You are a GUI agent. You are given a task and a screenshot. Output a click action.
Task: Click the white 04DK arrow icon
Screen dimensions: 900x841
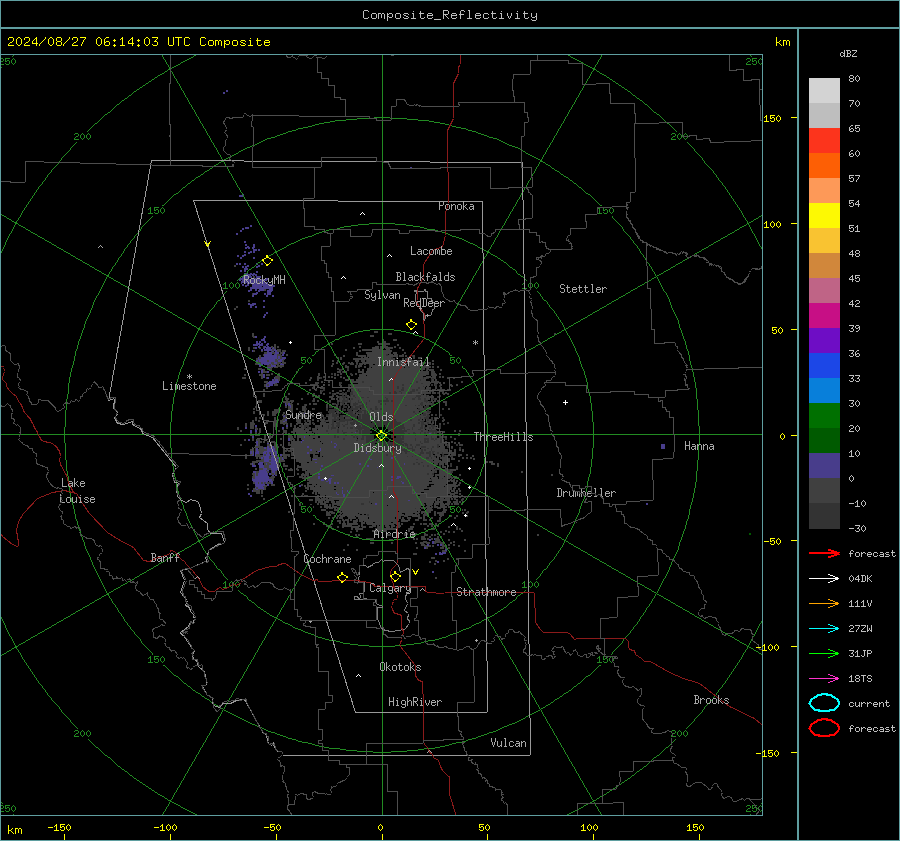[x=824, y=578]
